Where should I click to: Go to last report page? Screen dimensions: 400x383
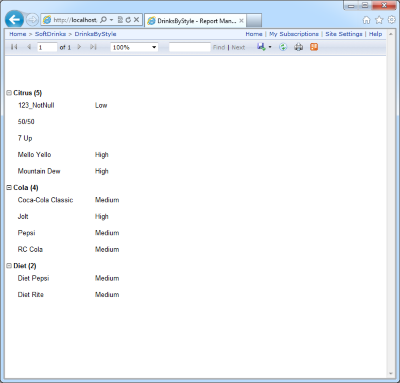point(93,47)
